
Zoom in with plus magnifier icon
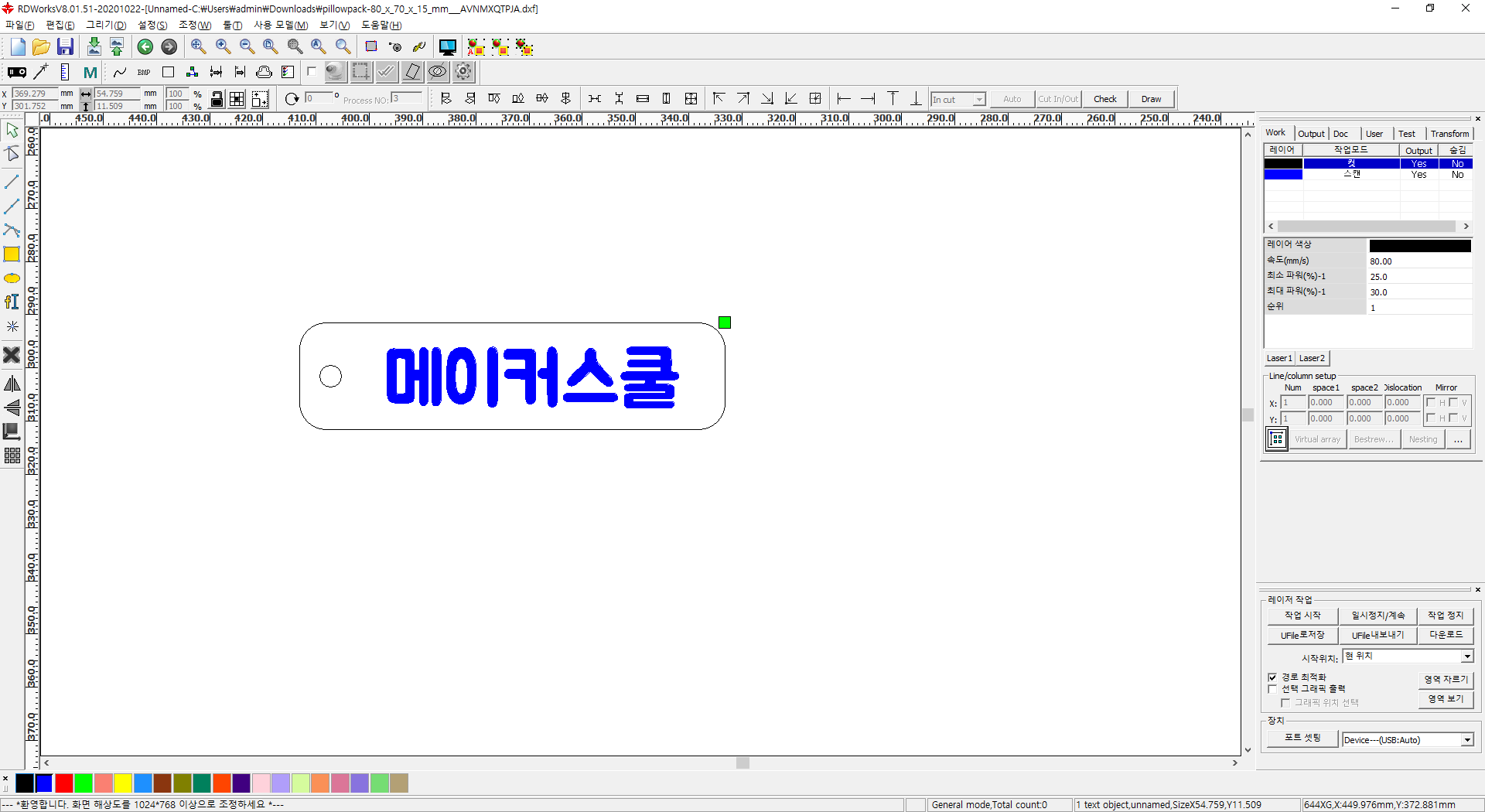223,47
